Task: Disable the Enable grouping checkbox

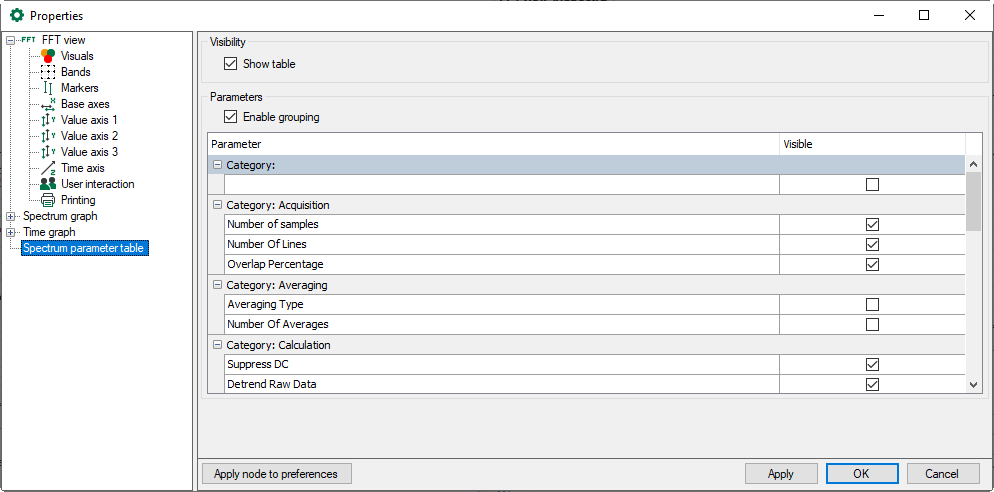Action: click(x=232, y=117)
